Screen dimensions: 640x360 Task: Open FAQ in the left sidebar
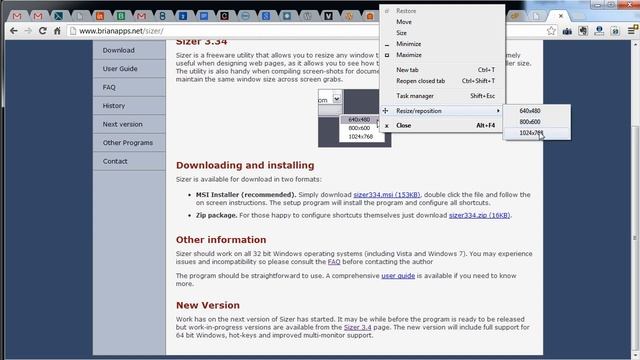click(129, 87)
